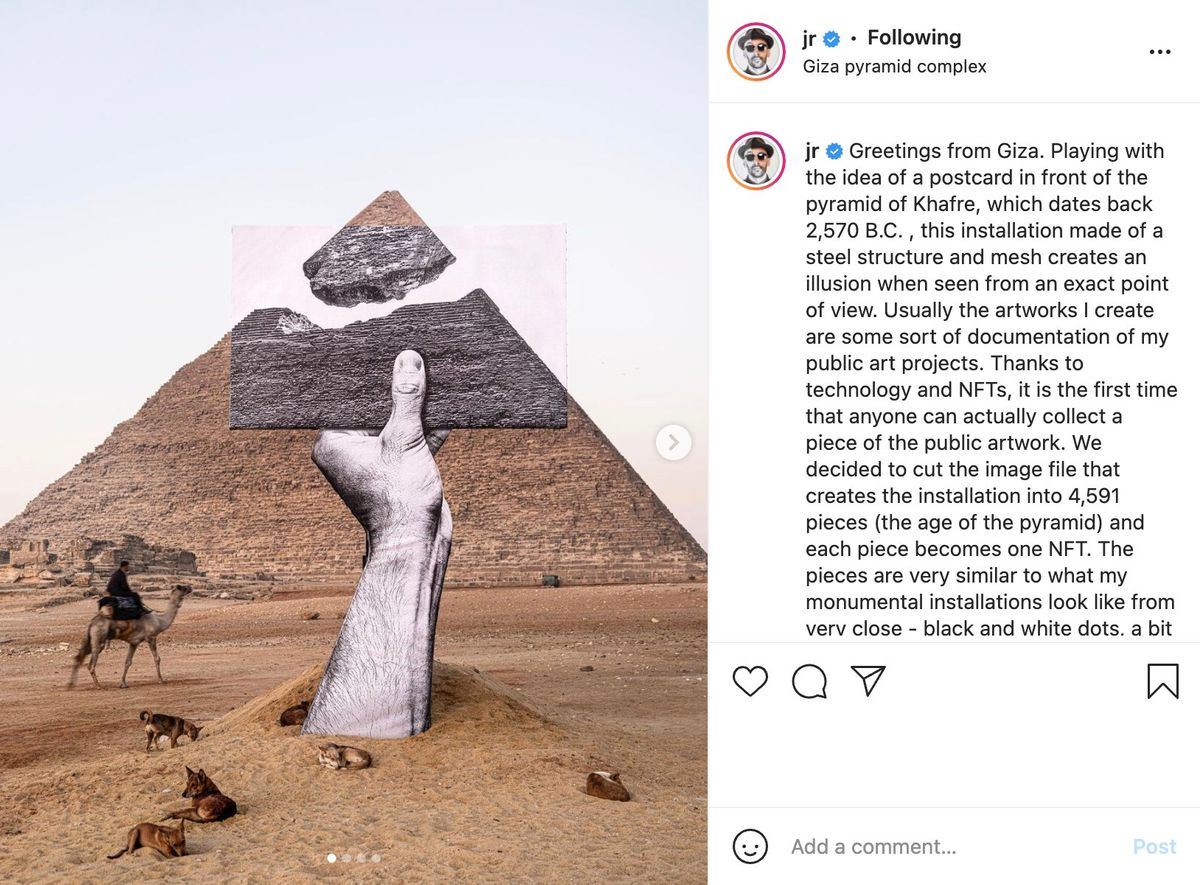The image size is (1200, 885).
Task: Open jr profile picture beside the caption
Action: (x=756, y=161)
